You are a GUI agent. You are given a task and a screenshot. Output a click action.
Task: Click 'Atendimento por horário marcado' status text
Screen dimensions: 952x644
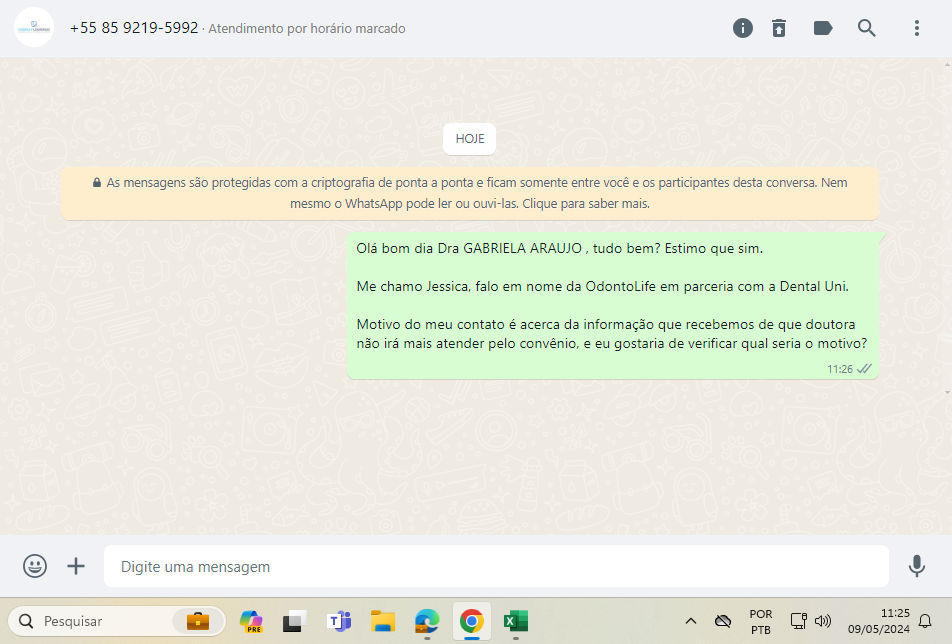tap(307, 29)
